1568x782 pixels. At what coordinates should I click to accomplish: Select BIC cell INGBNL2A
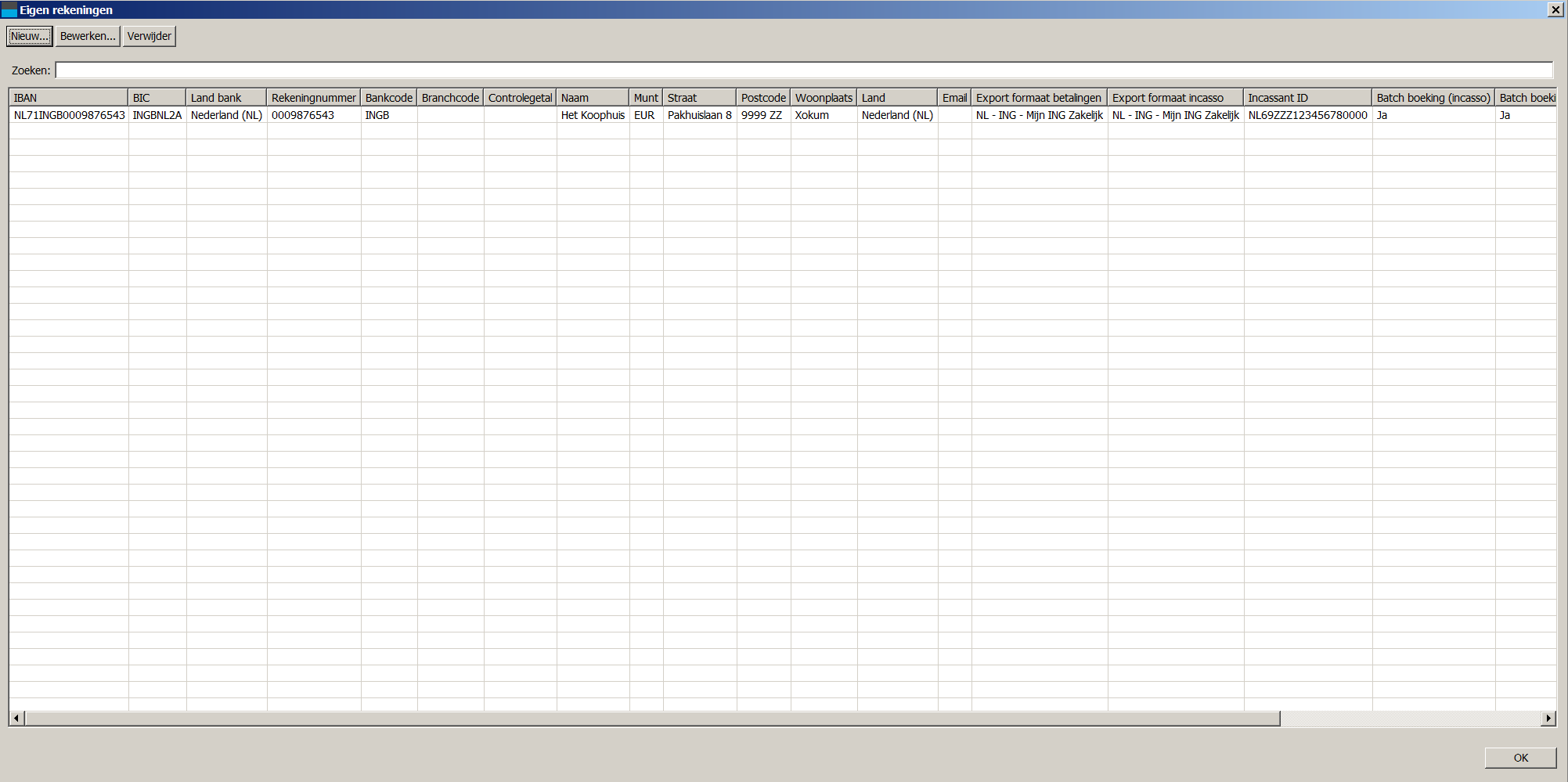(x=157, y=115)
